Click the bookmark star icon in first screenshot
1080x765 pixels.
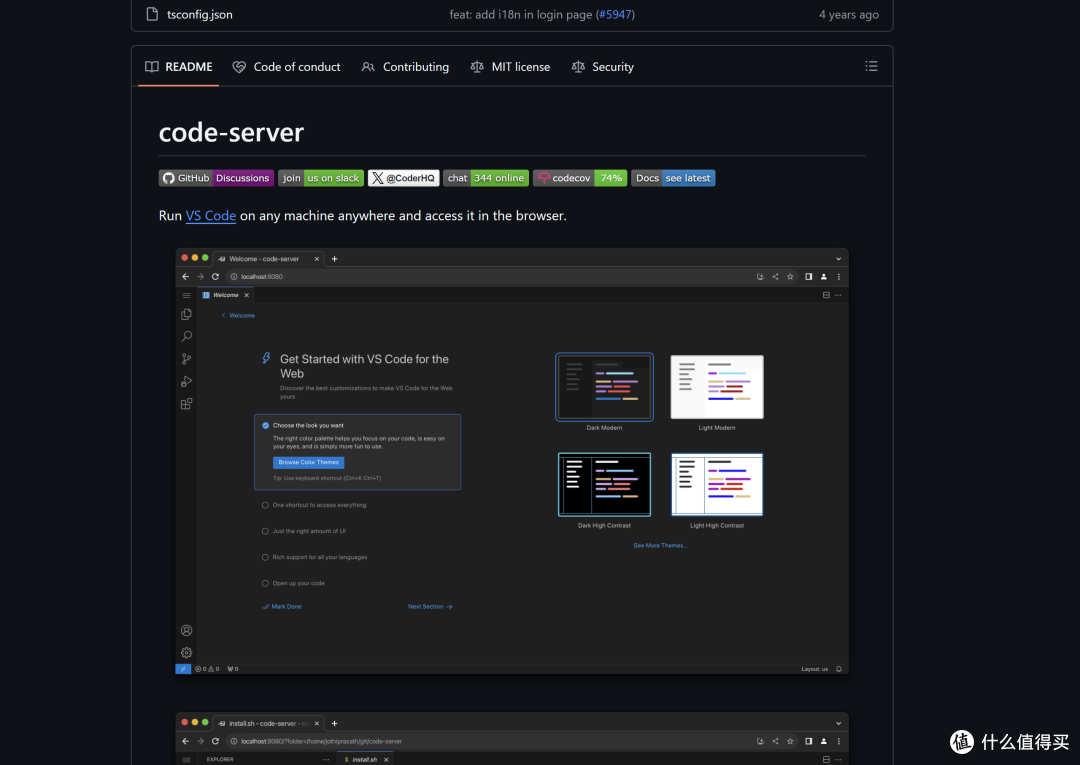(790, 277)
